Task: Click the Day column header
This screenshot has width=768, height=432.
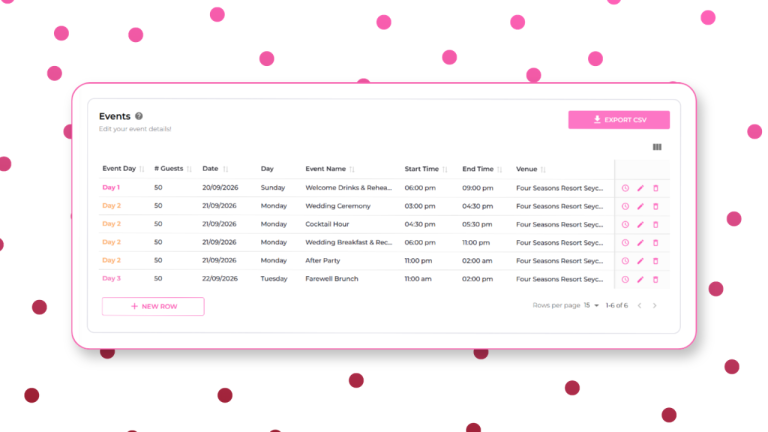Action: click(x=267, y=168)
